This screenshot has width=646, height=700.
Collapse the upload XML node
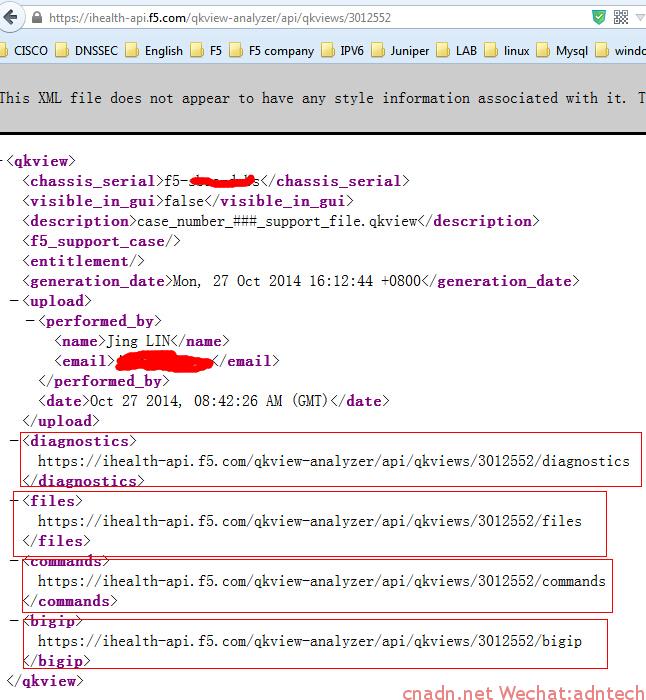pyautogui.click(x=14, y=301)
